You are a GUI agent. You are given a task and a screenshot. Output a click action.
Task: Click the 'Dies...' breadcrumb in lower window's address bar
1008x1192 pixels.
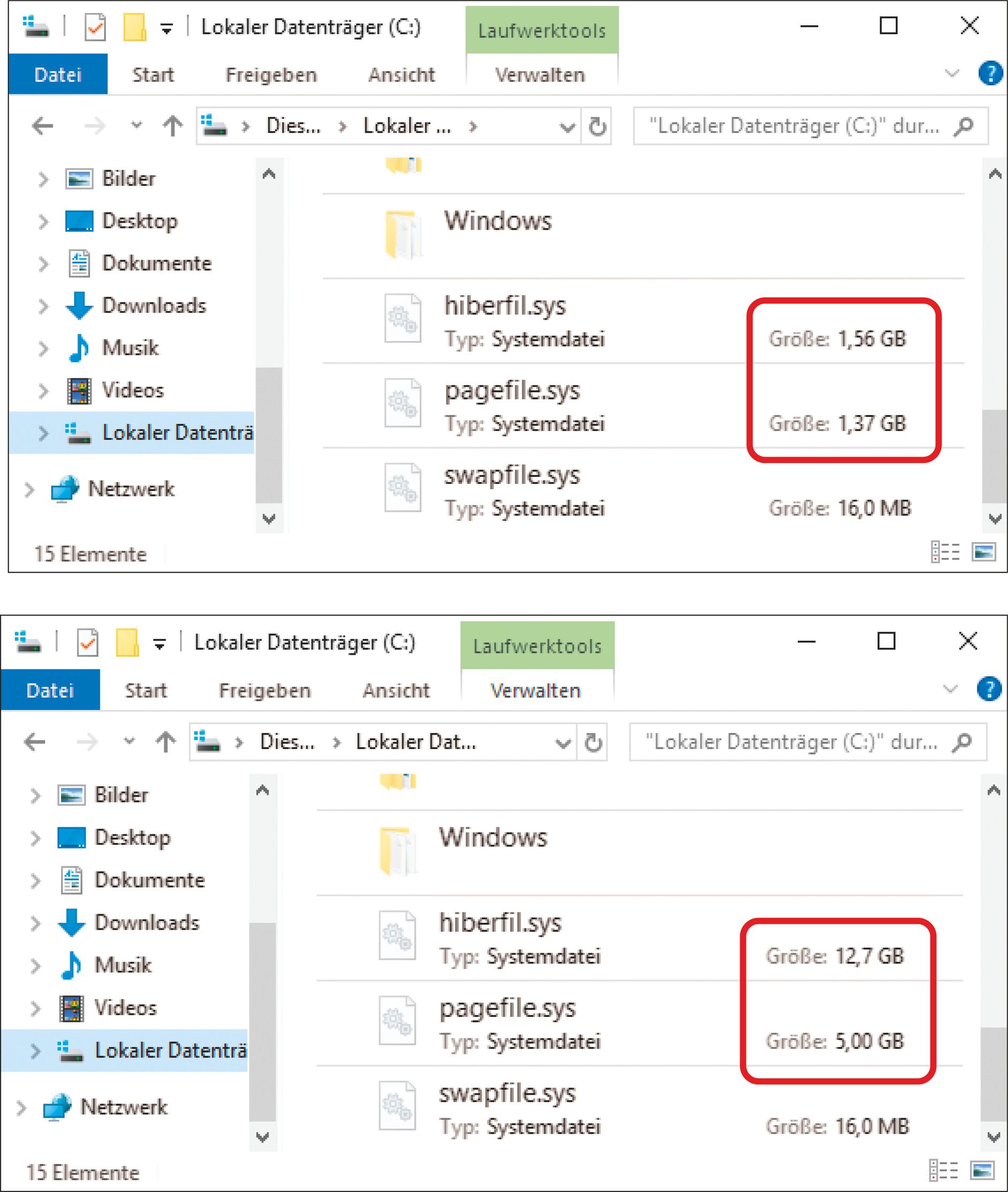tap(287, 742)
